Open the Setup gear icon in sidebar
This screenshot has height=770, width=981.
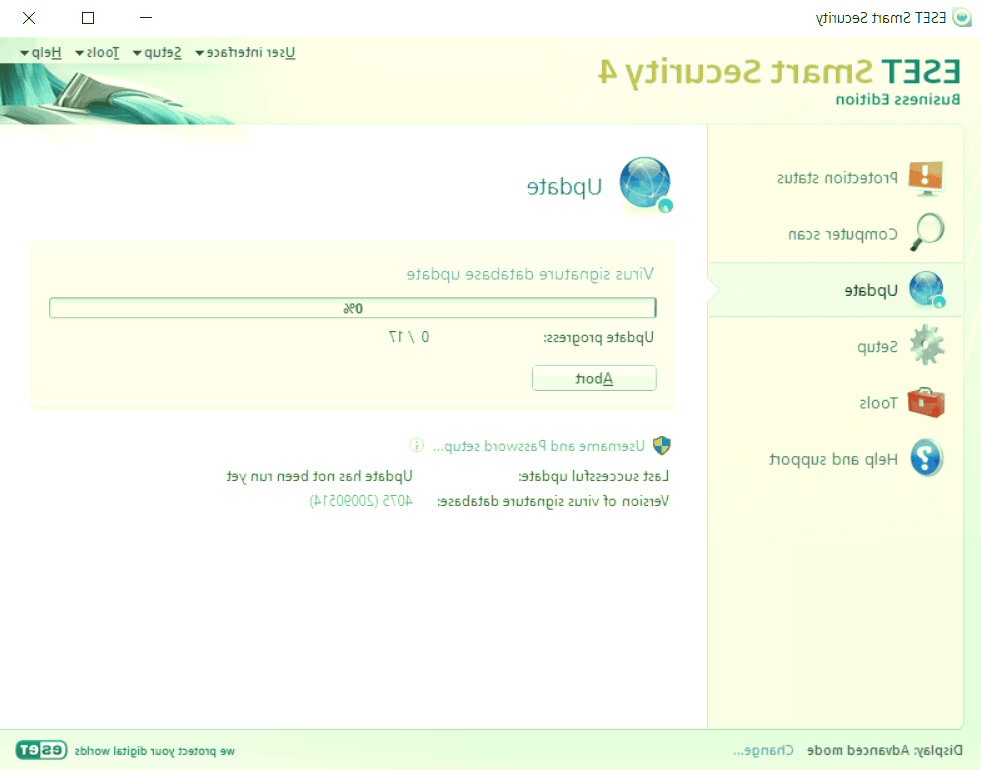click(x=925, y=347)
